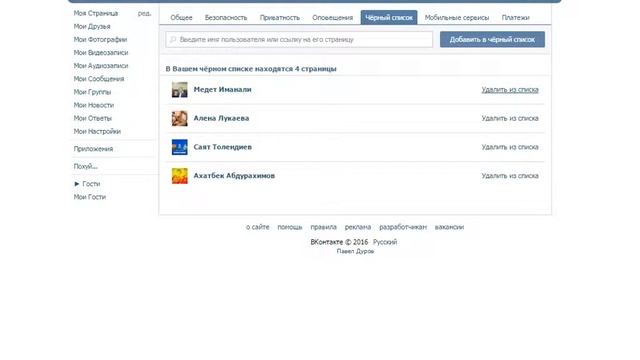Open the о сайте footer link

[x=258, y=227]
